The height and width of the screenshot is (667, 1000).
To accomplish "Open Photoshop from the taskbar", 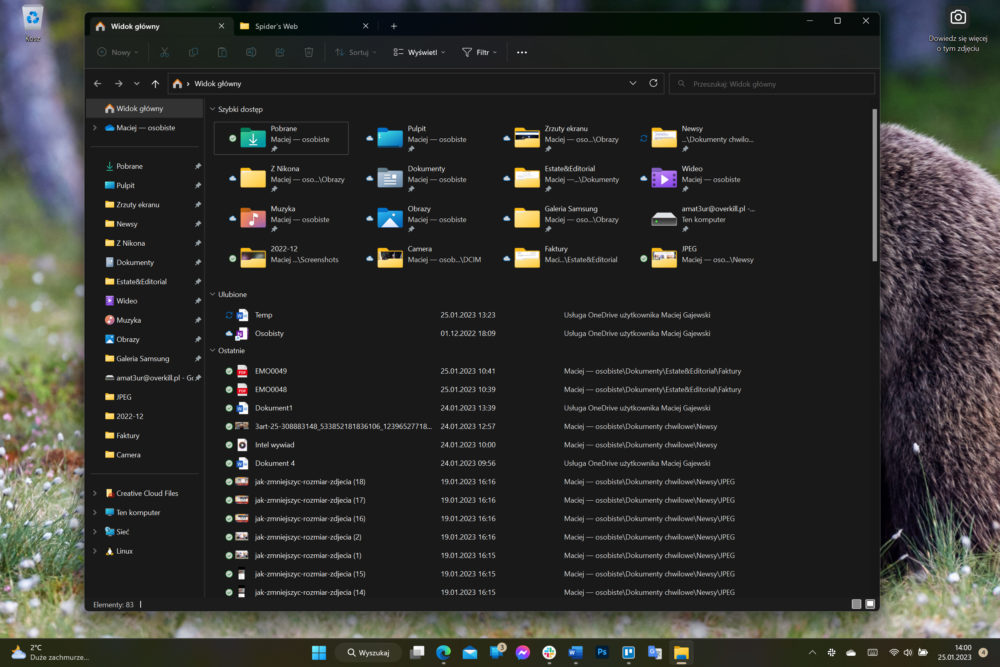I will [x=601, y=652].
